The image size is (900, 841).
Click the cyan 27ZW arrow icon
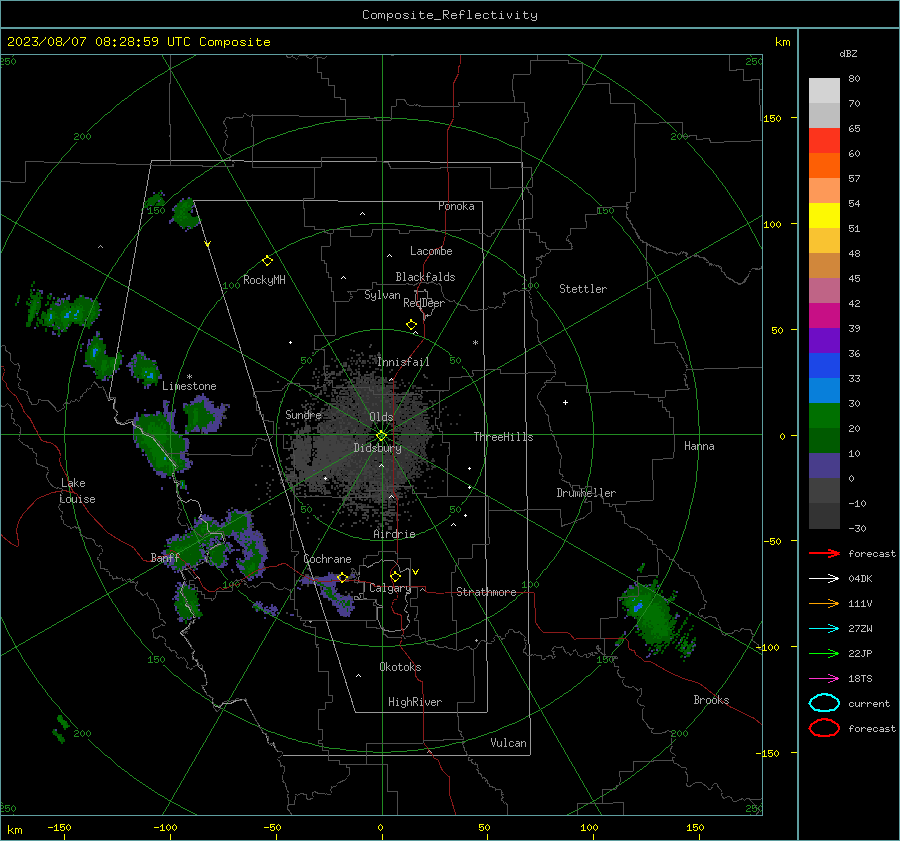[x=824, y=629]
